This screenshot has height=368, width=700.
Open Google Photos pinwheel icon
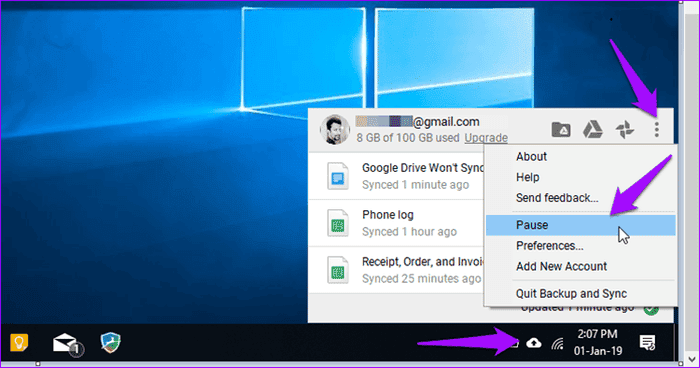click(x=625, y=130)
